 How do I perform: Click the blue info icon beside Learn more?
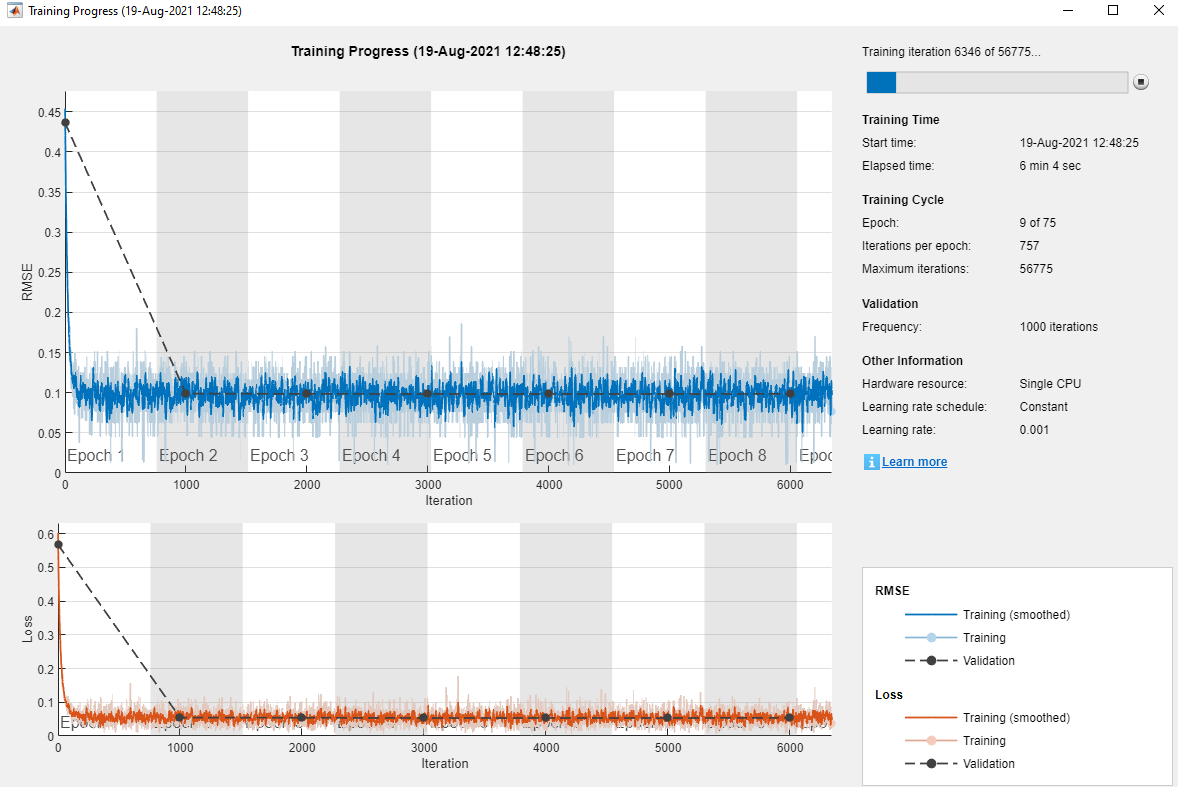[x=871, y=462]
